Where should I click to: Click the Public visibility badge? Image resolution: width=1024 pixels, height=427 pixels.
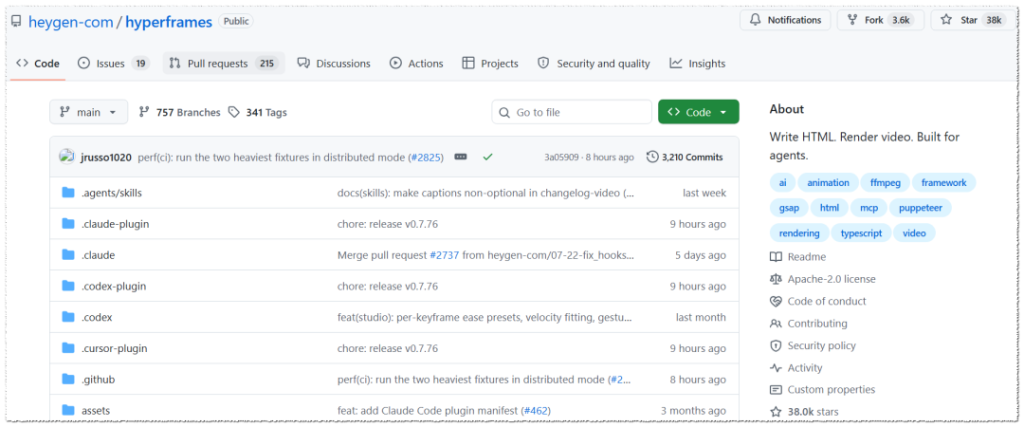(236, 21)
